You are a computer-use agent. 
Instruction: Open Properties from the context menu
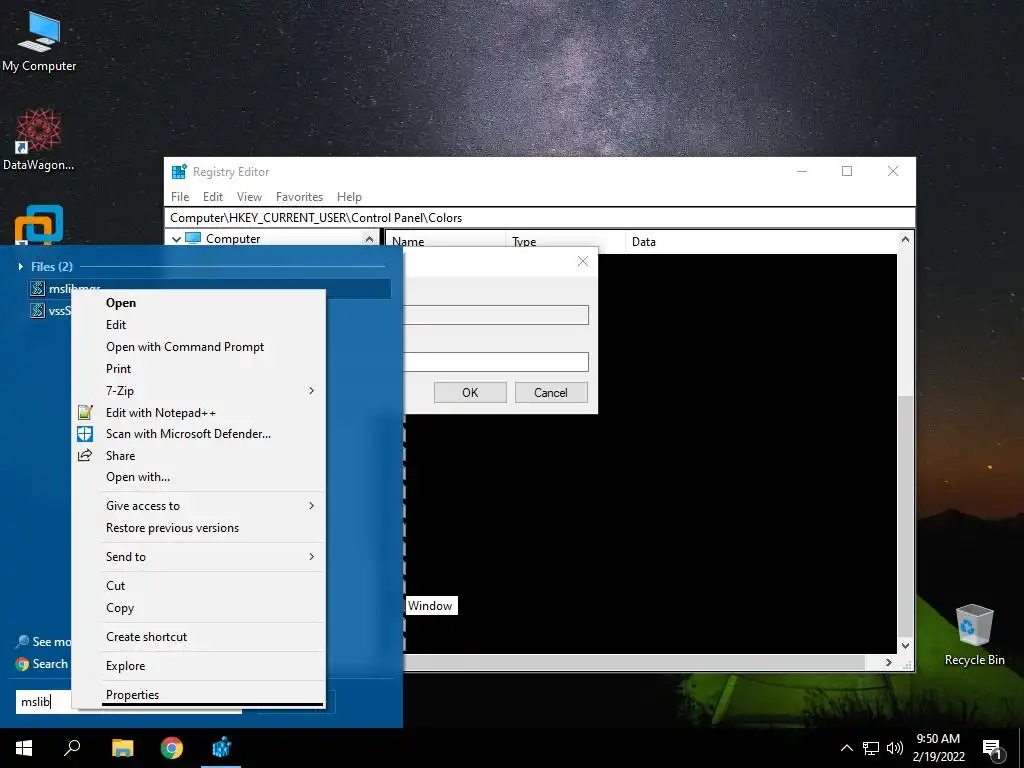[x=199, y=694]
